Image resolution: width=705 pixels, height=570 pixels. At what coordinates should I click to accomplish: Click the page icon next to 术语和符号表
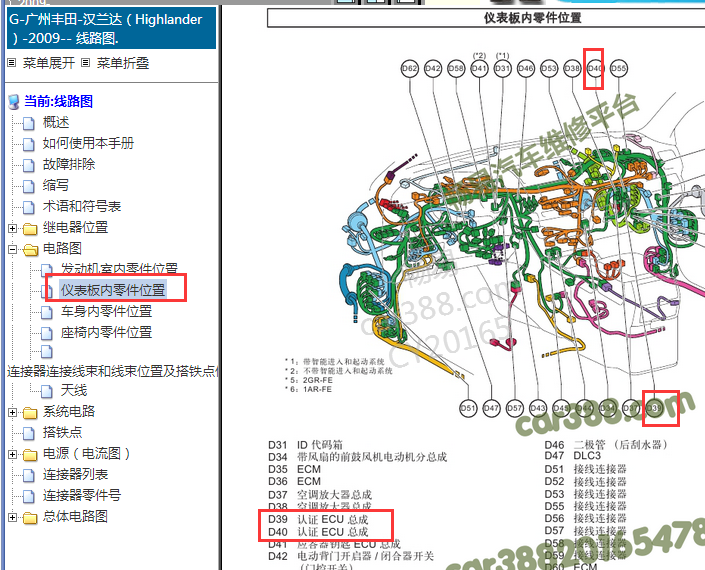click(x=29, y=207)
